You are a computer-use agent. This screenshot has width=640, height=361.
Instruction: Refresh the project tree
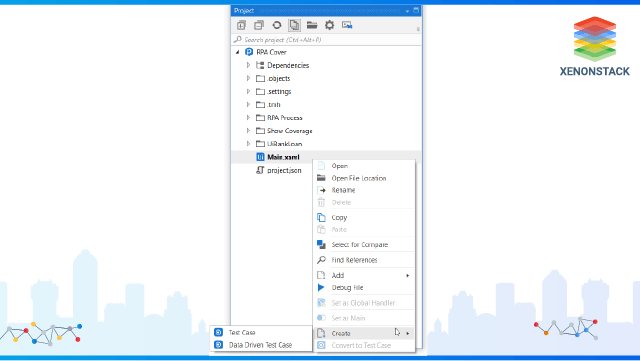pyautogui.click(x=277, y=25)
